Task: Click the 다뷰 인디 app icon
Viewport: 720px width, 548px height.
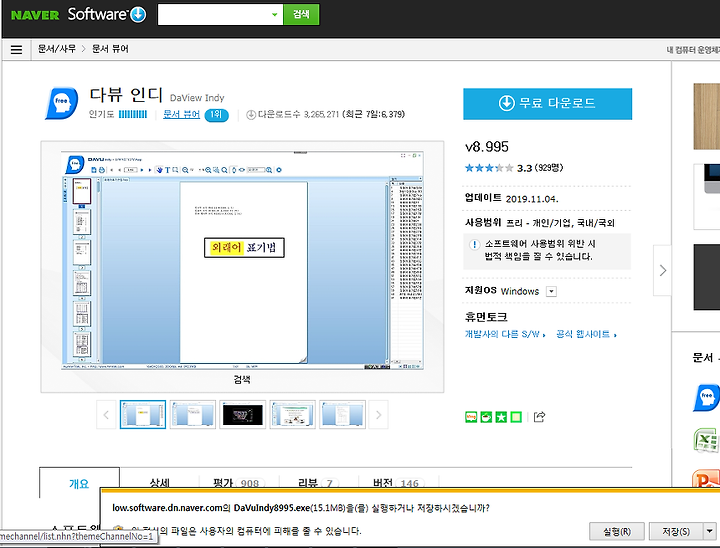Action: point(62,103)
